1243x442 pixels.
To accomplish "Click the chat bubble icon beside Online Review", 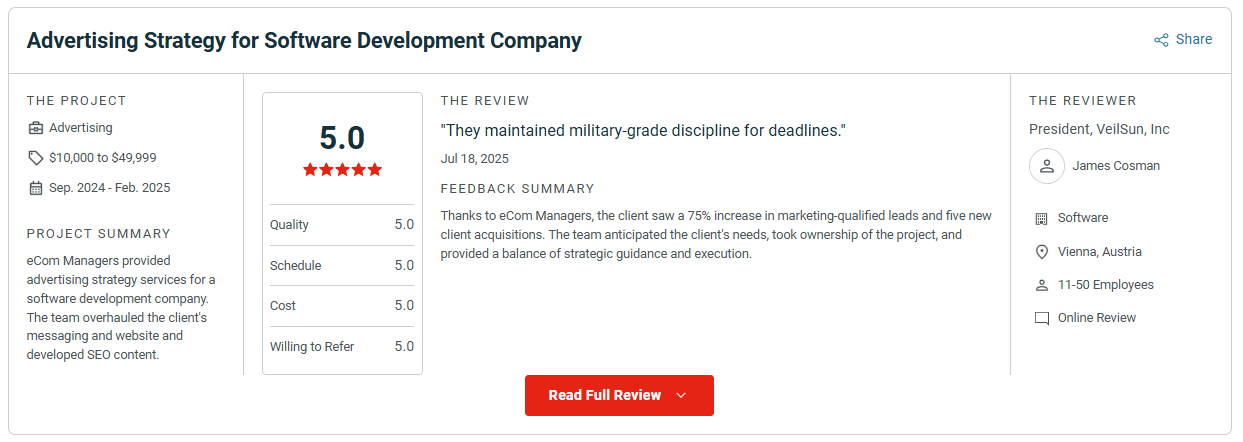I will point(1041,318).
